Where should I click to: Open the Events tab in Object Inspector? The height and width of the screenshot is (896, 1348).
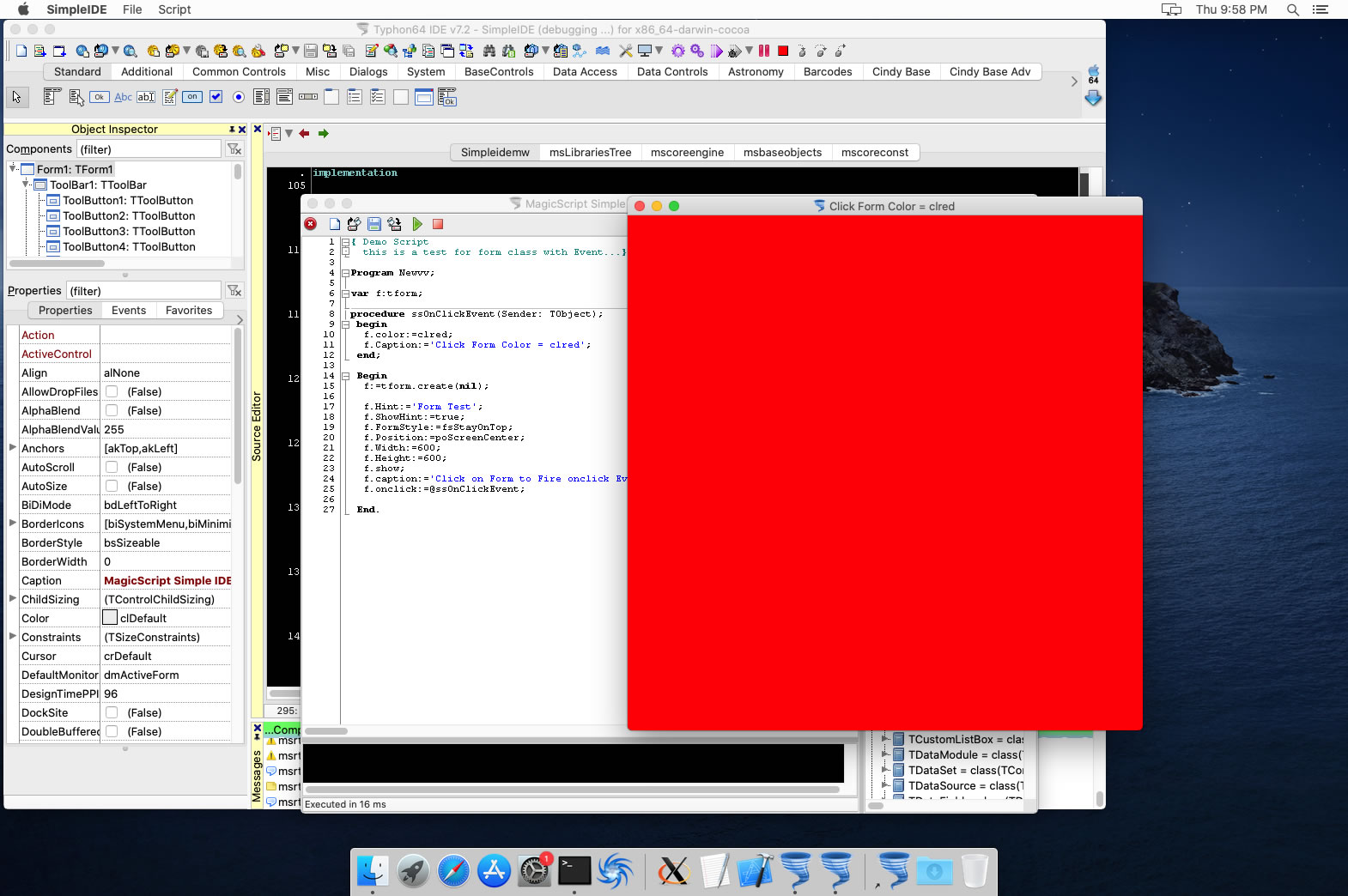pos(129,311)
